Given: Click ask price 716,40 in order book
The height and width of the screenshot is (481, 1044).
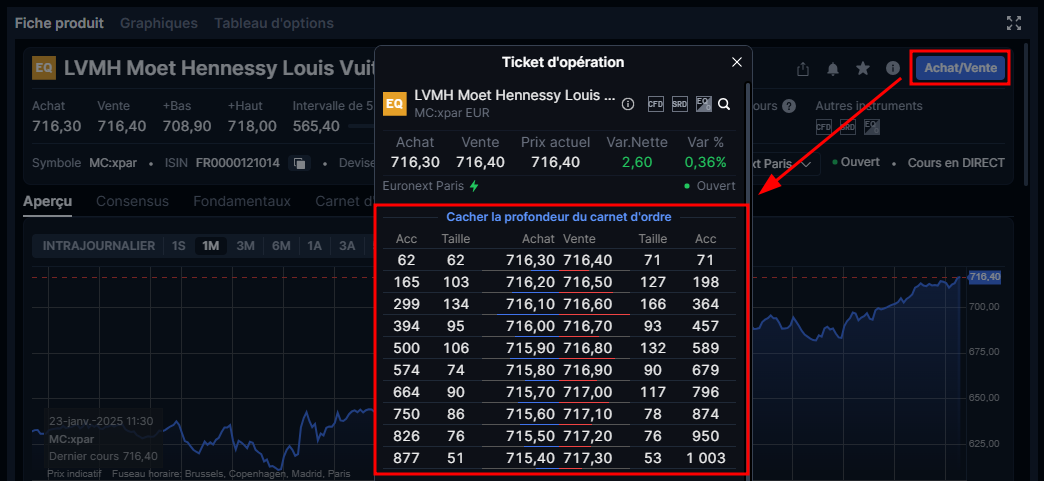Looking at the screenshot, I should pyautogui.click(x=587, y=260).
